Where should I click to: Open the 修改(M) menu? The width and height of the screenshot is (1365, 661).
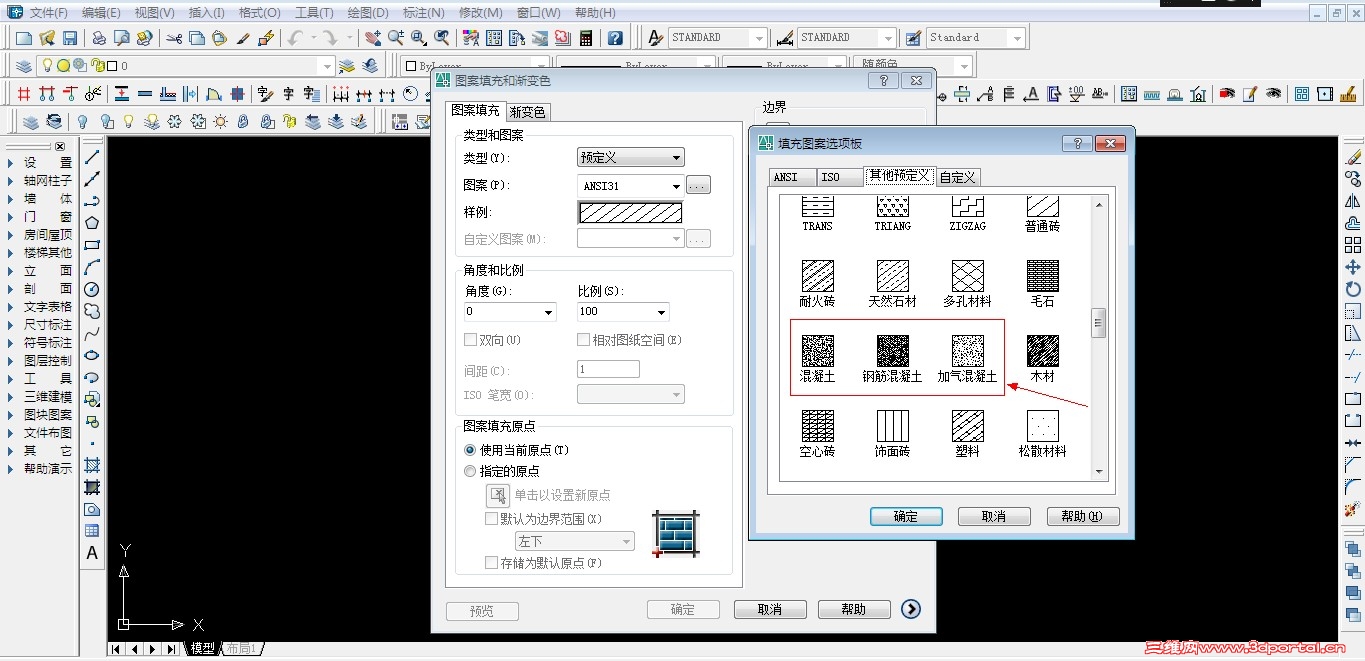point(480,13)
